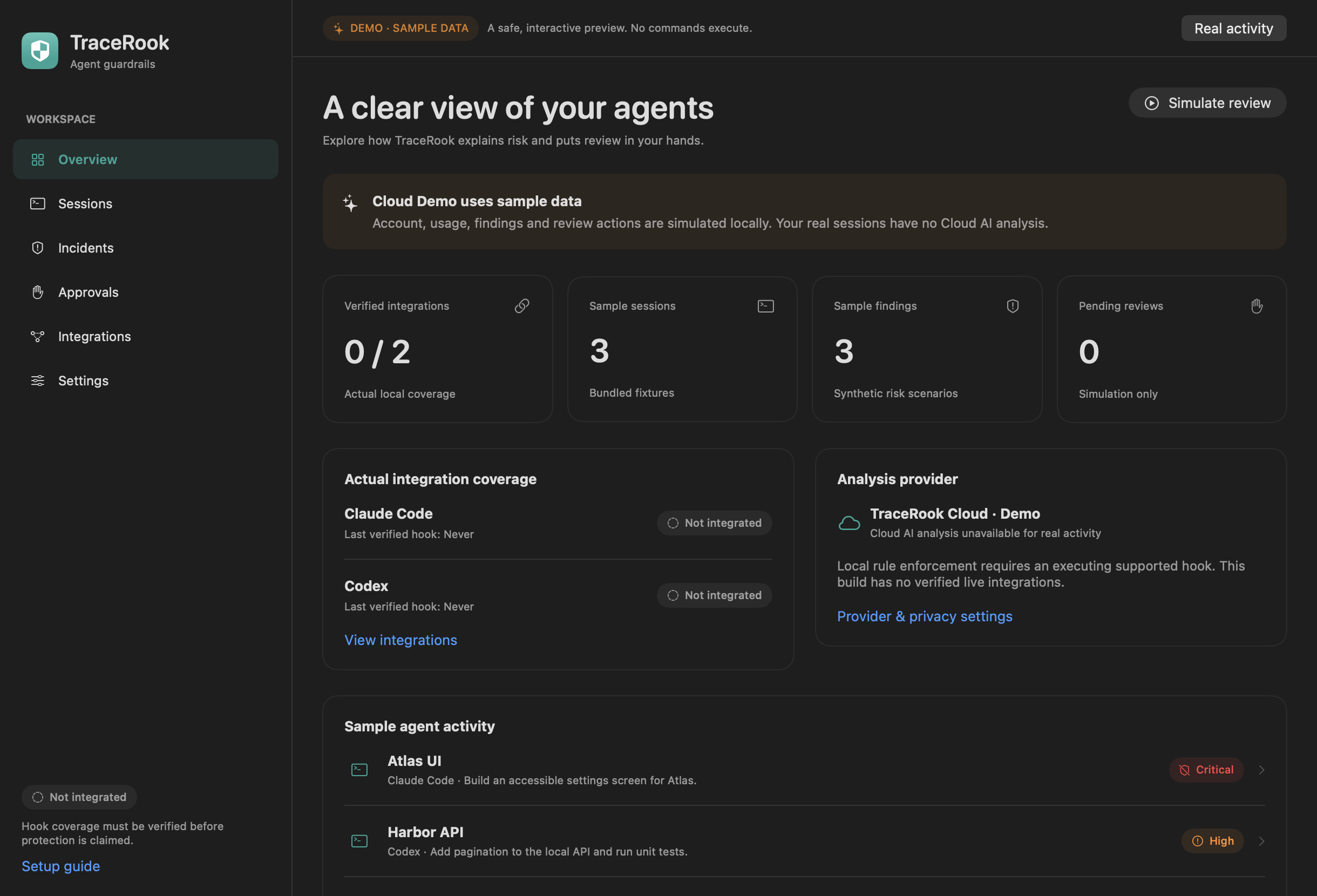Click the Codex integration name
The height and width of the screenshot is (896, 1317).
pos(366,586)
